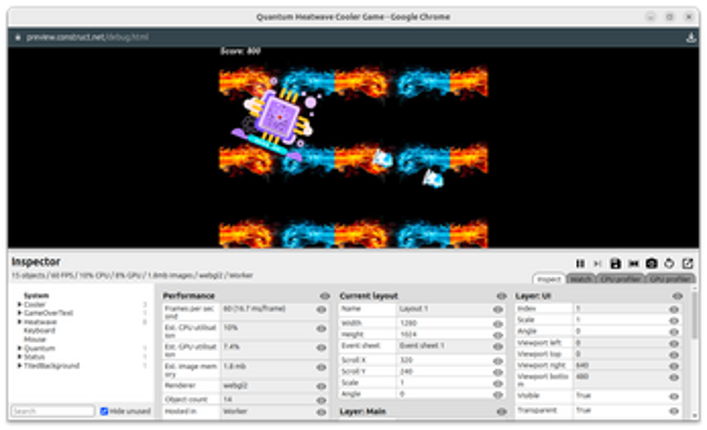Image resolution: width=707 pixels, height=430 pixels.
Task: Watch the layout Width row
Action: click(x=498, y=324)
